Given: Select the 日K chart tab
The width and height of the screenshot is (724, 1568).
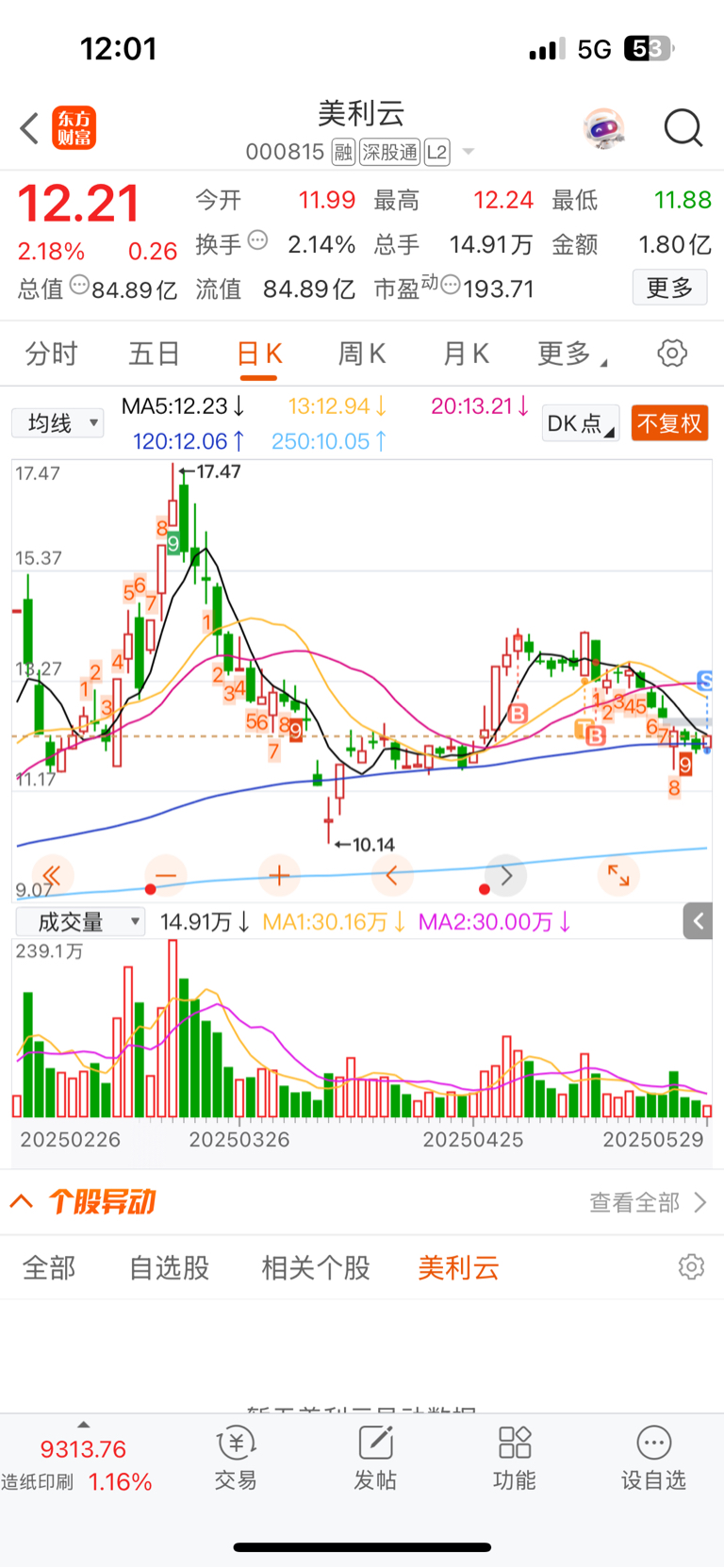Looking at the screenshot, I should (x=258, y=354).
